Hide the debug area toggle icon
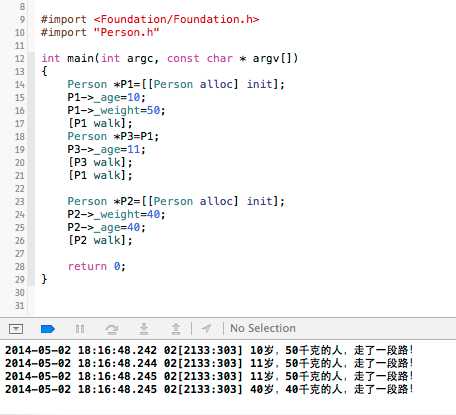 click(16, 329)
